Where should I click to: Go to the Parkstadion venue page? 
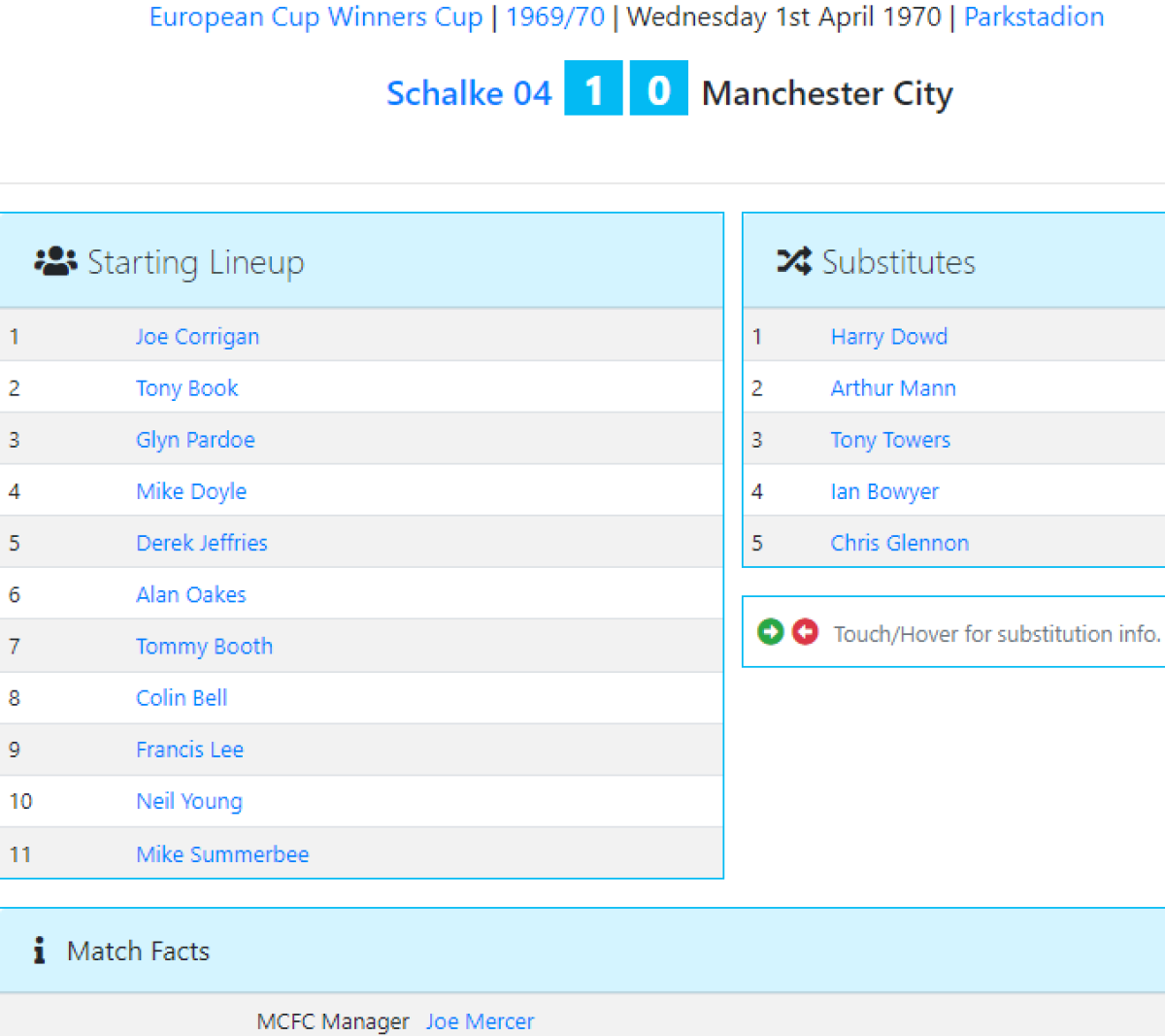(x=1034, y=17)
